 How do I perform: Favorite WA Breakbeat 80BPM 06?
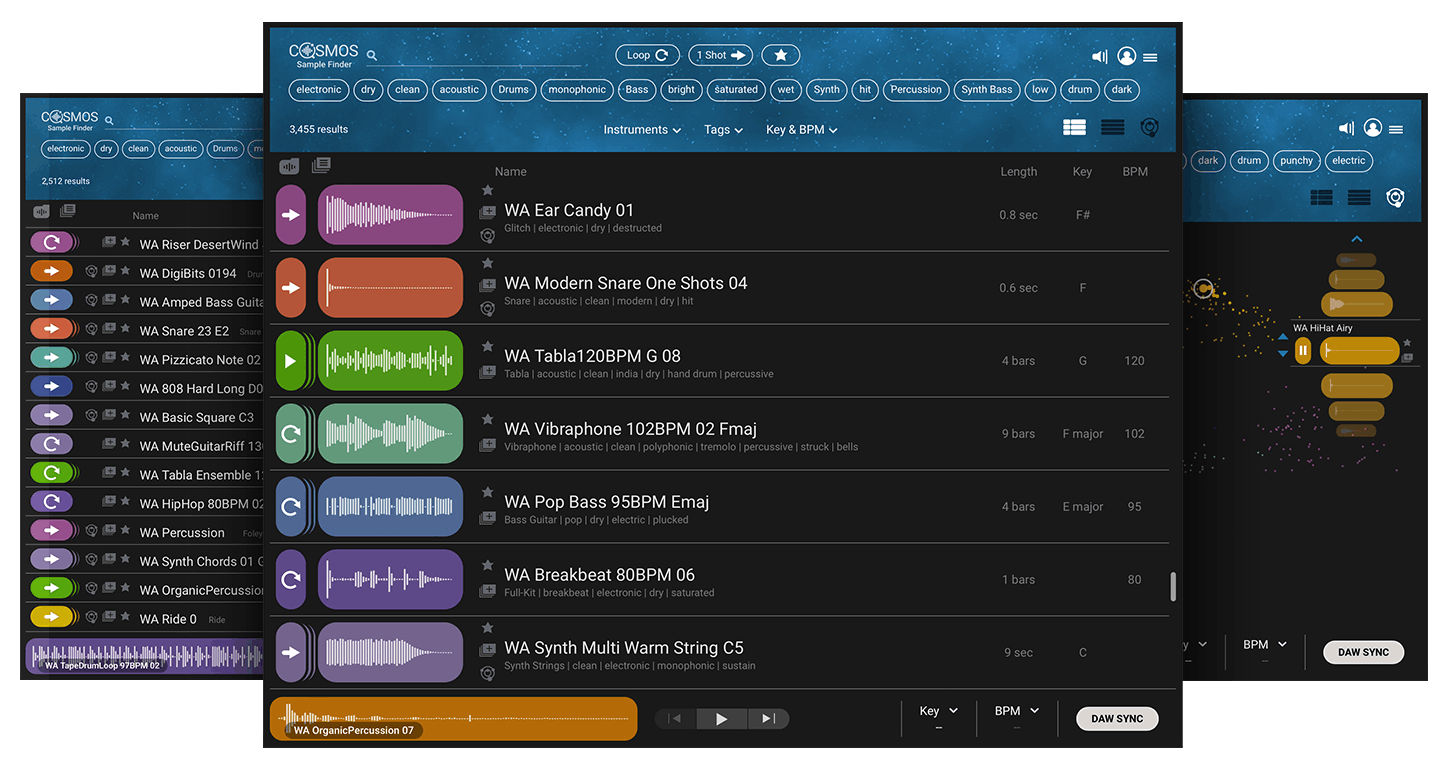tap(487, 566)
